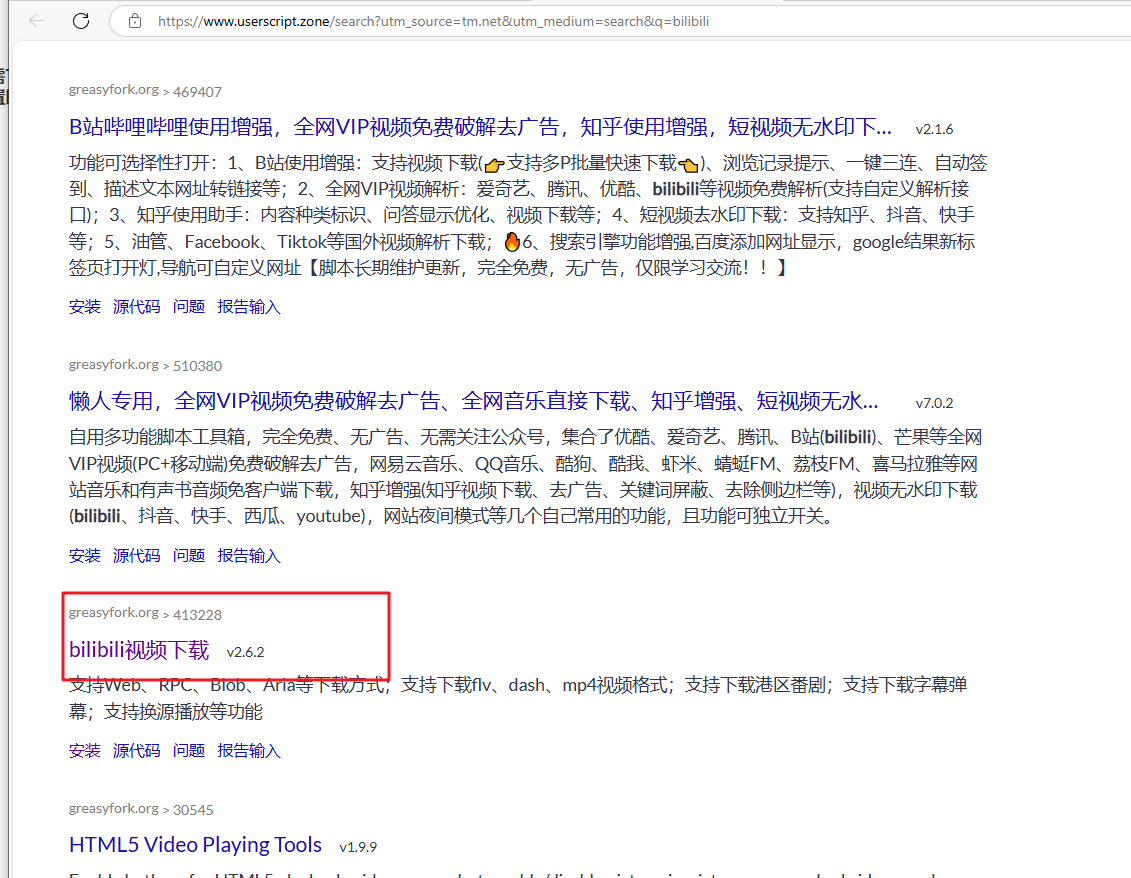
Task: Click the v2.1.6 version label
Action: pyautogui.click(x=934, y=129)
